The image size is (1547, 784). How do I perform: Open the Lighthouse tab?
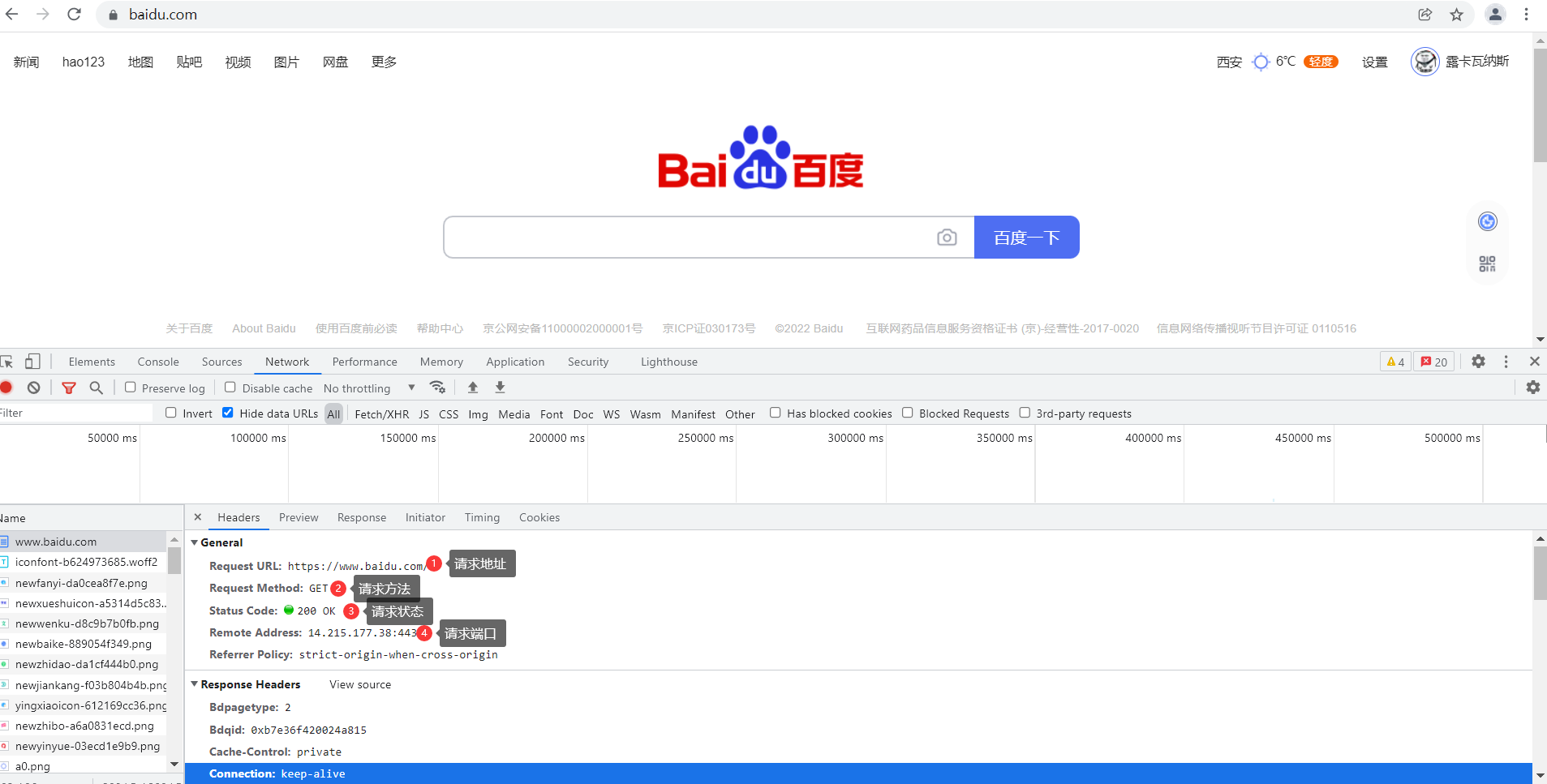(669, 362)
